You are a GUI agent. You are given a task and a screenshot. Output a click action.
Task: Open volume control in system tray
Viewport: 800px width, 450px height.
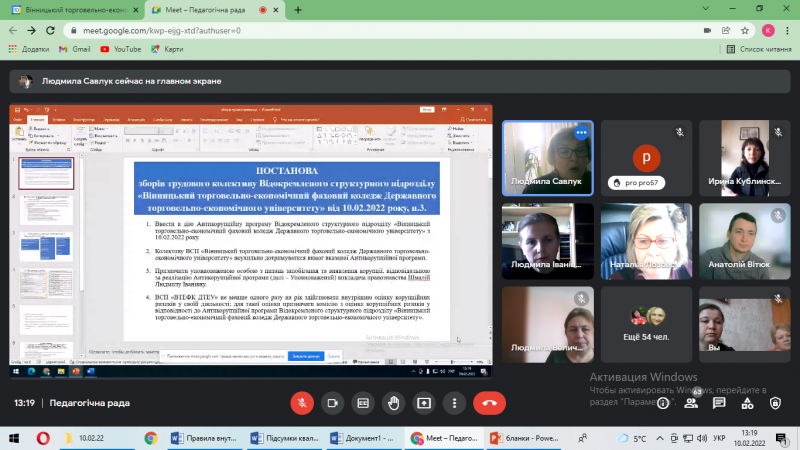[702, 438]
